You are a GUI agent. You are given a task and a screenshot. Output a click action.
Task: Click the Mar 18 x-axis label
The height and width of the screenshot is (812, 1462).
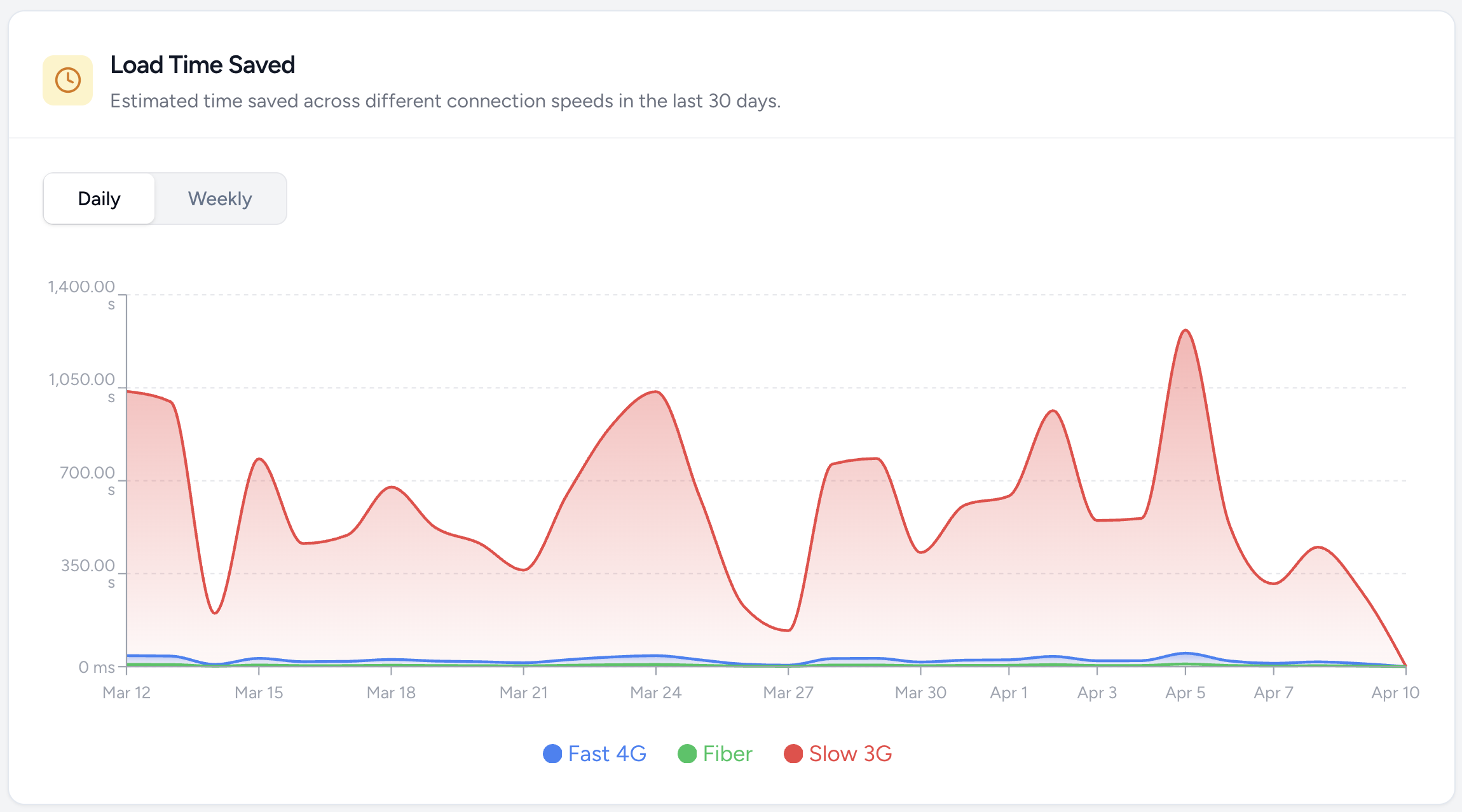391,693
